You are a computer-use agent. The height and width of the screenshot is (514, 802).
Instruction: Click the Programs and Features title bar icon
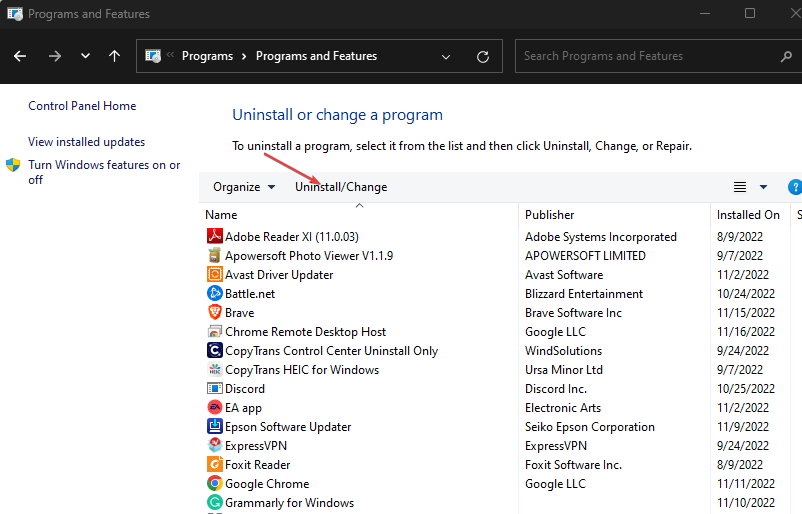(15, 14)
